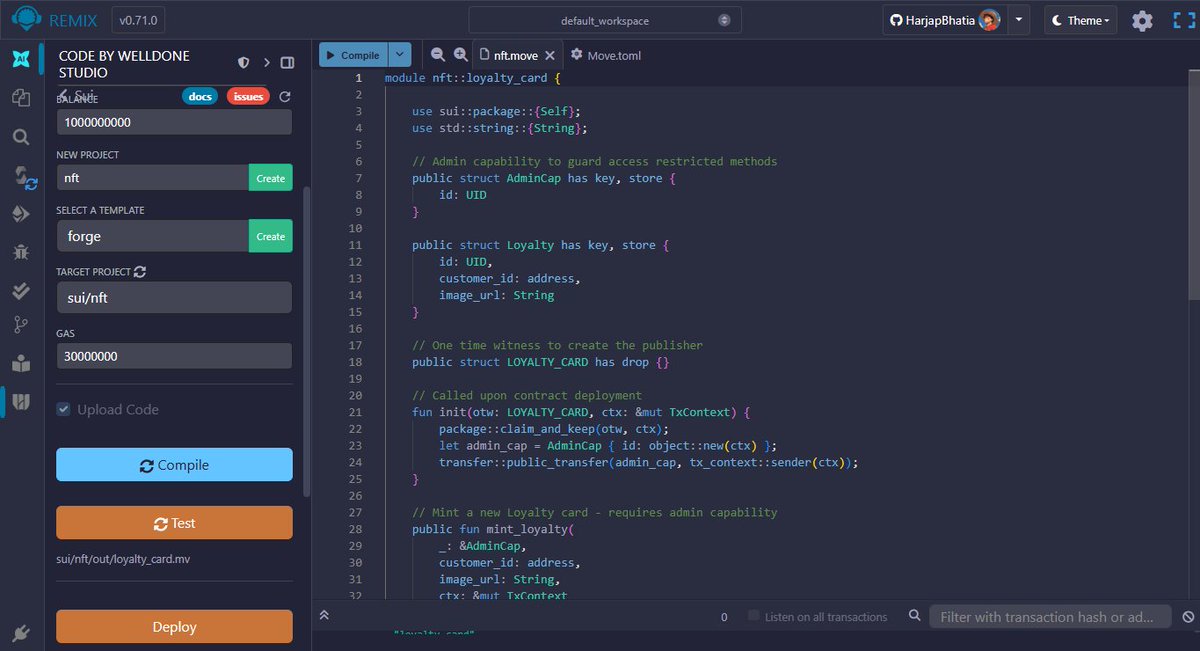Toggle the Upload Code checkbox

coord(63,409)
